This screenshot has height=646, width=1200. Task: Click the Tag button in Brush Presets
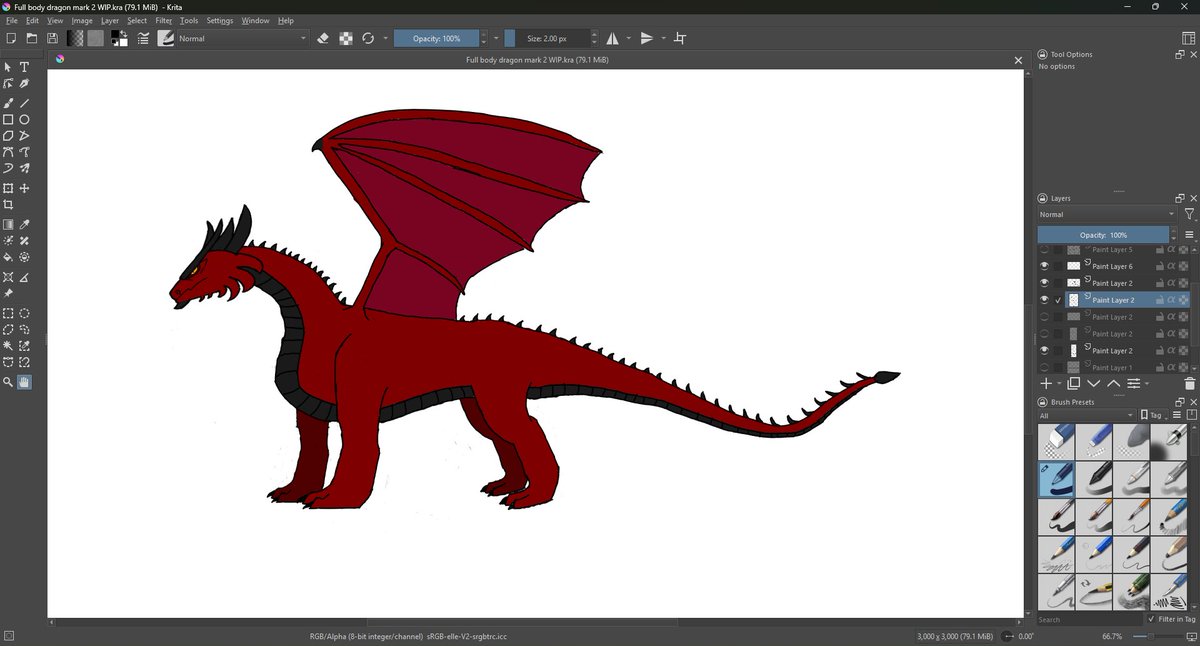1154,415
